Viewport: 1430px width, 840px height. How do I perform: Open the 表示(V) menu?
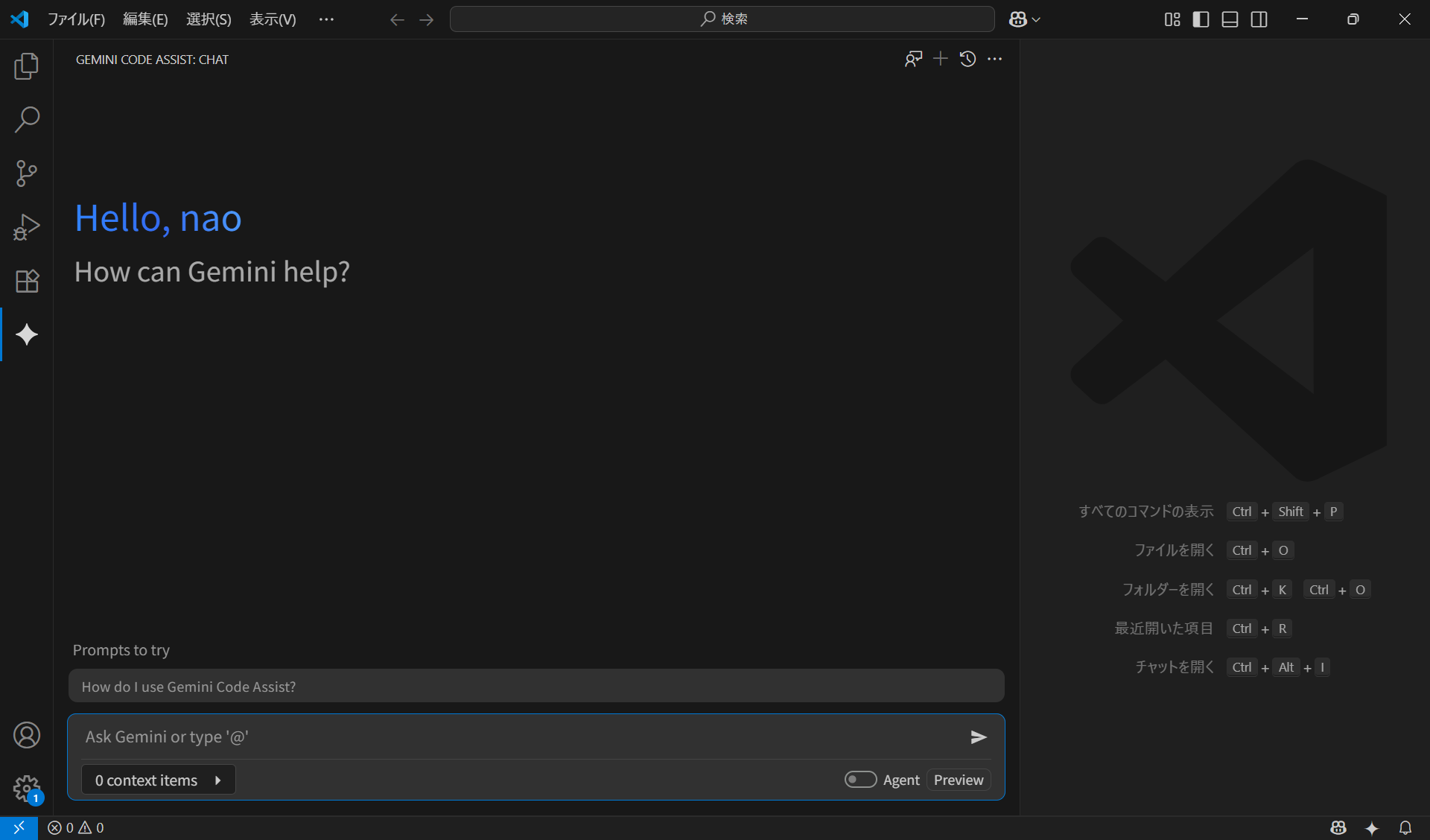click(x=273, y=19)
